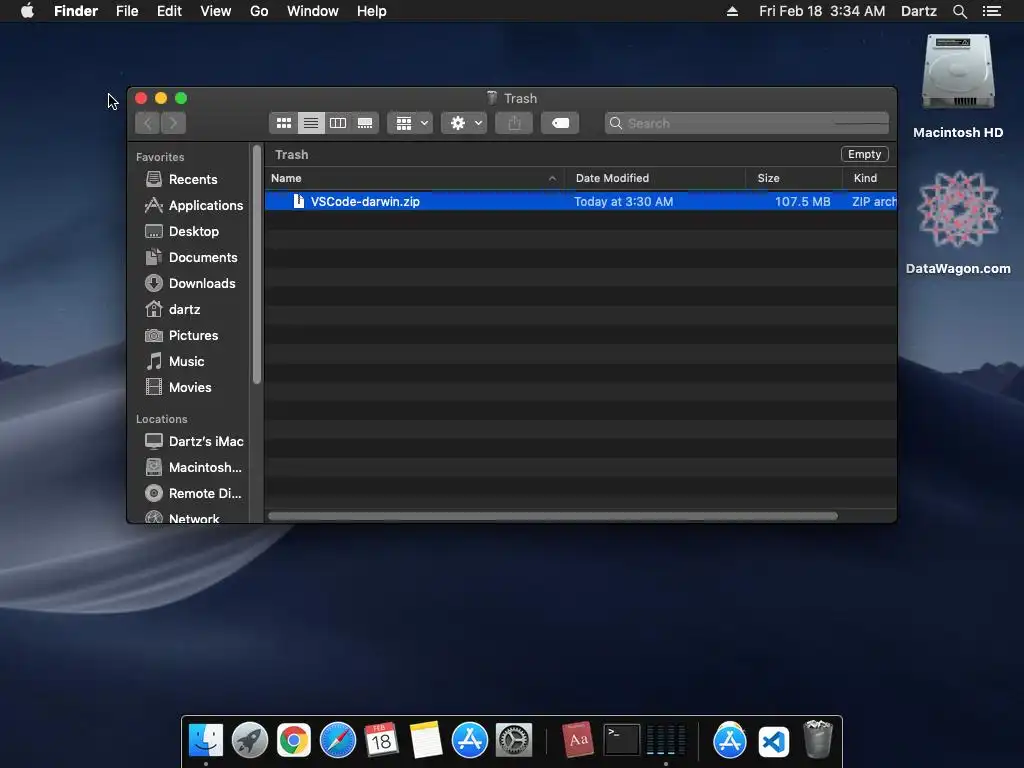Switch Finder to gallery view
1024x768 pixels.
365,123
